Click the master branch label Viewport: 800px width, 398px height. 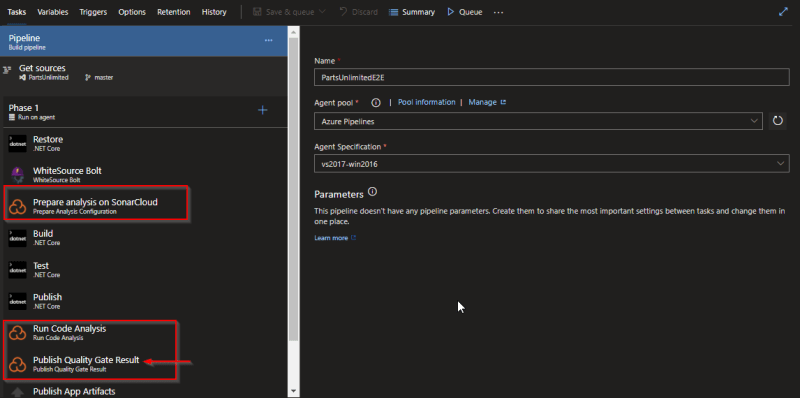coord(104,78)
